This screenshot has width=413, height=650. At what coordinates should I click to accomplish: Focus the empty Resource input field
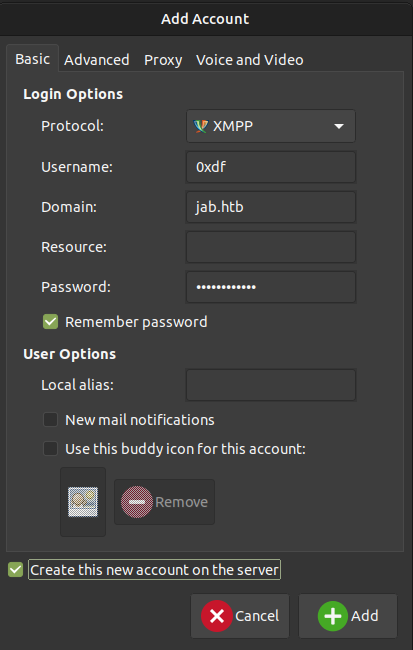click(x=271, y=247)
